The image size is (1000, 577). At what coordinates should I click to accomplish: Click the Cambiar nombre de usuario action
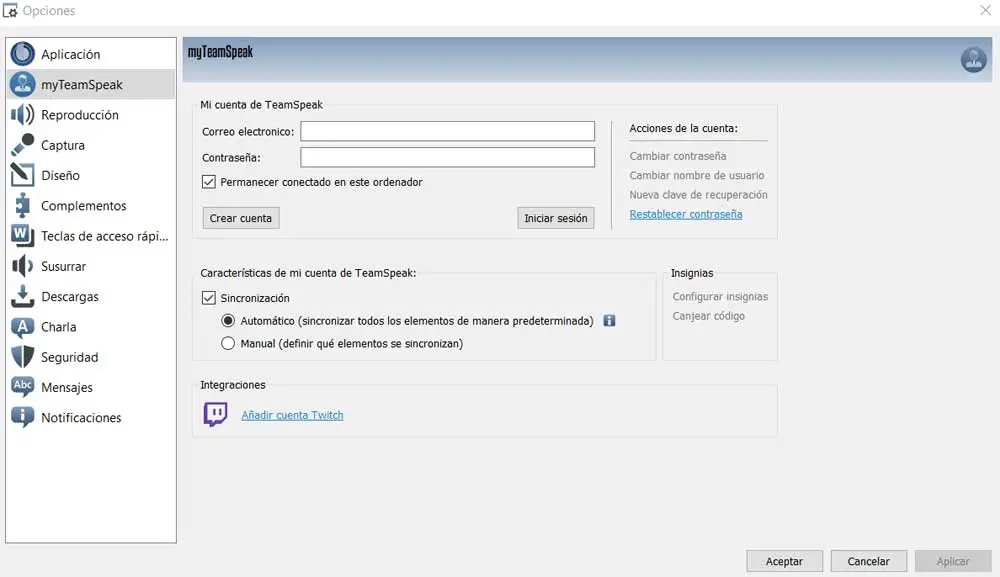coord(696,175)
